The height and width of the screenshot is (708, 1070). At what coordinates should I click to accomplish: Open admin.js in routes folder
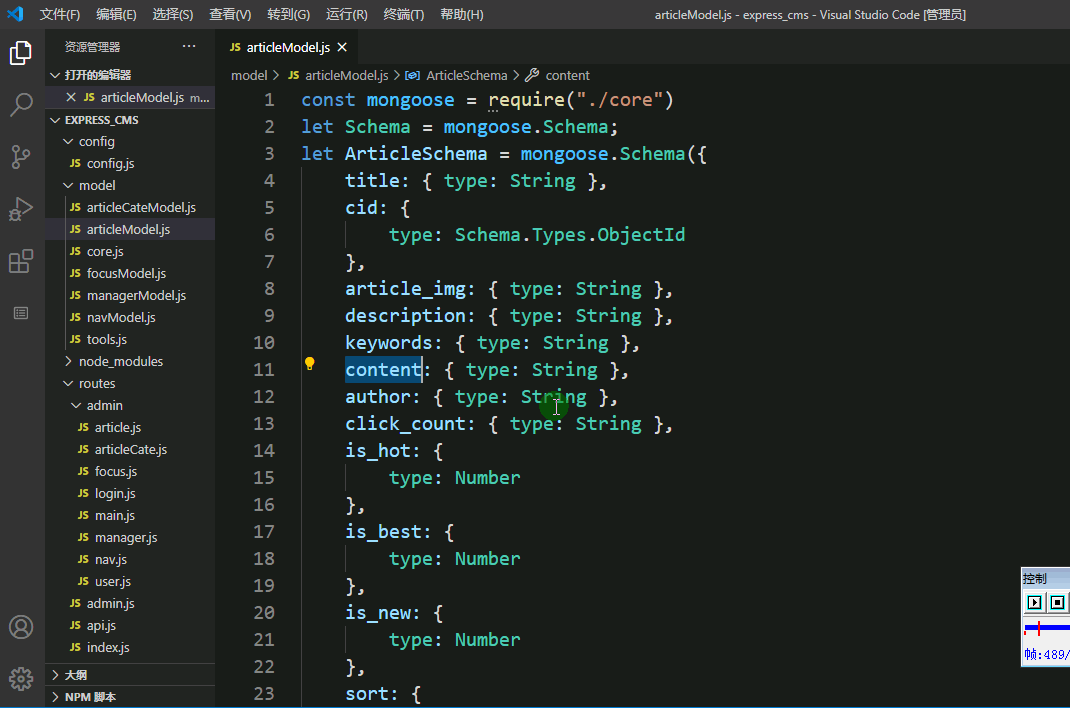(x=130, y=604)
